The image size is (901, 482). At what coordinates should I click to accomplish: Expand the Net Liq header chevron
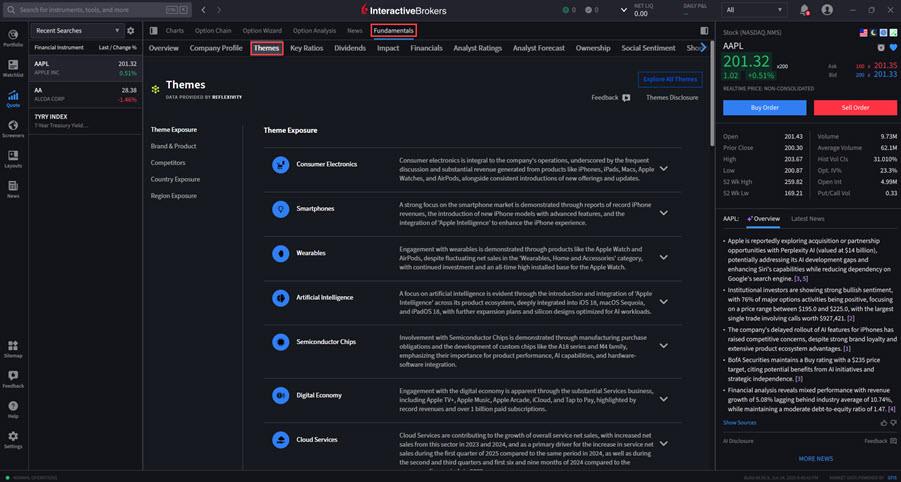point(624,10)
